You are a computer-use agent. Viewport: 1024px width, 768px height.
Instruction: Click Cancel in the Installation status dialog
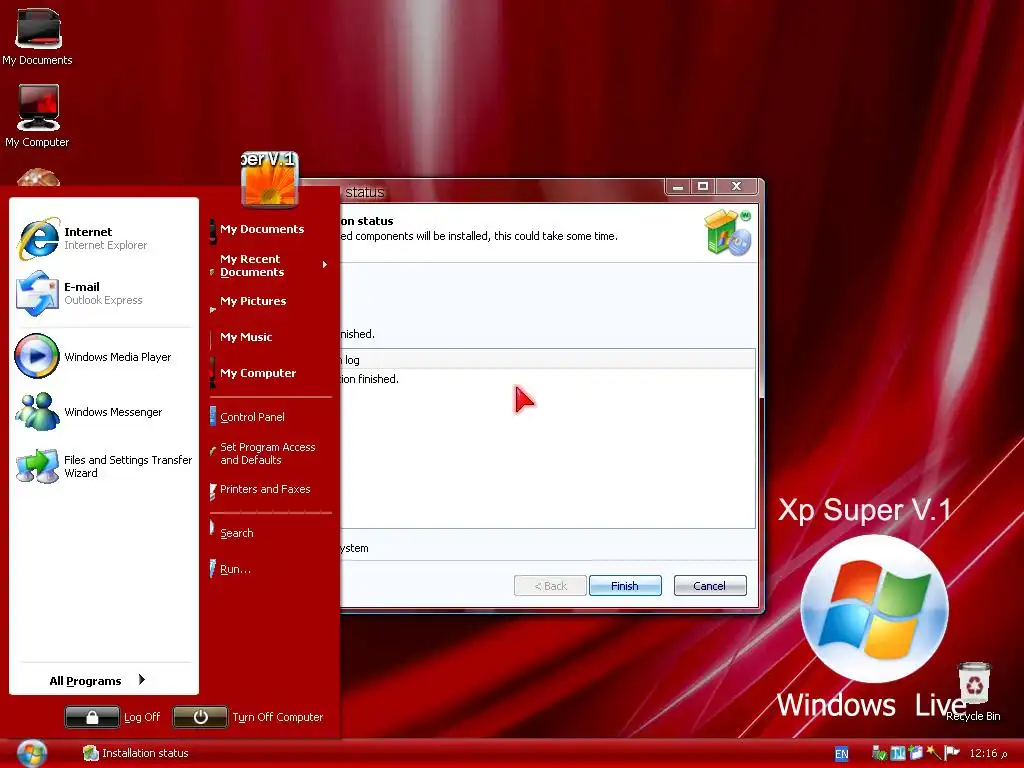click(710, 586)
